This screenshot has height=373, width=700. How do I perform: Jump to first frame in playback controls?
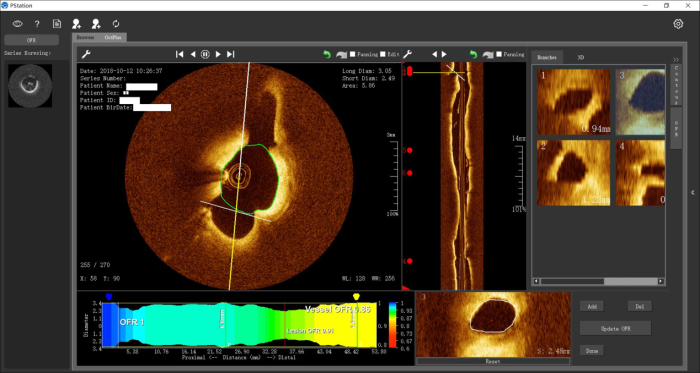179,54
